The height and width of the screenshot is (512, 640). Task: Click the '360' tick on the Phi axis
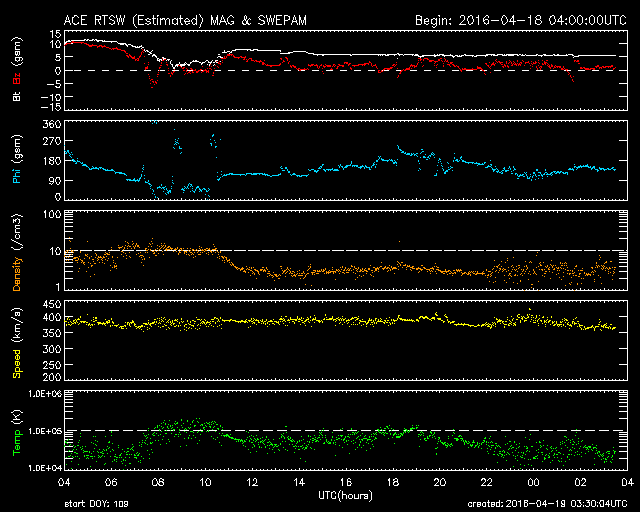click(x=52, y=125)
